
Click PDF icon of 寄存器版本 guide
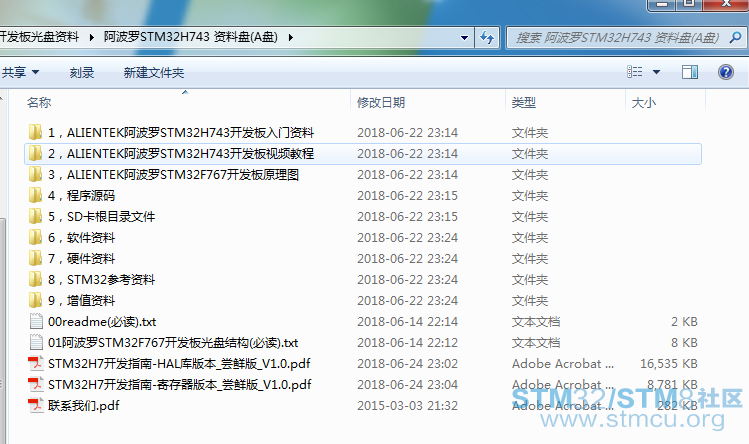click(35, 385)
